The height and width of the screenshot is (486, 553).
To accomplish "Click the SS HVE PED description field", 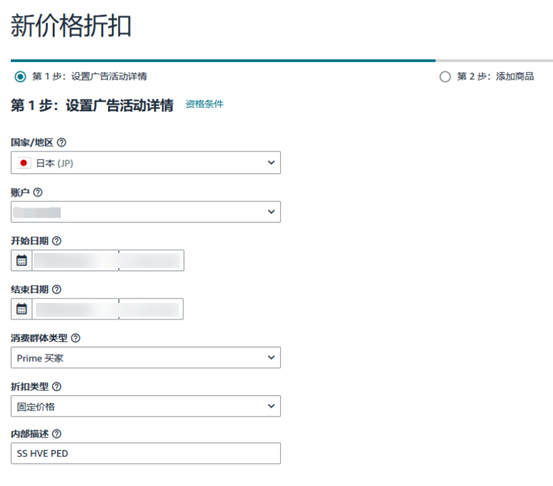I will (x=146, y=453).
